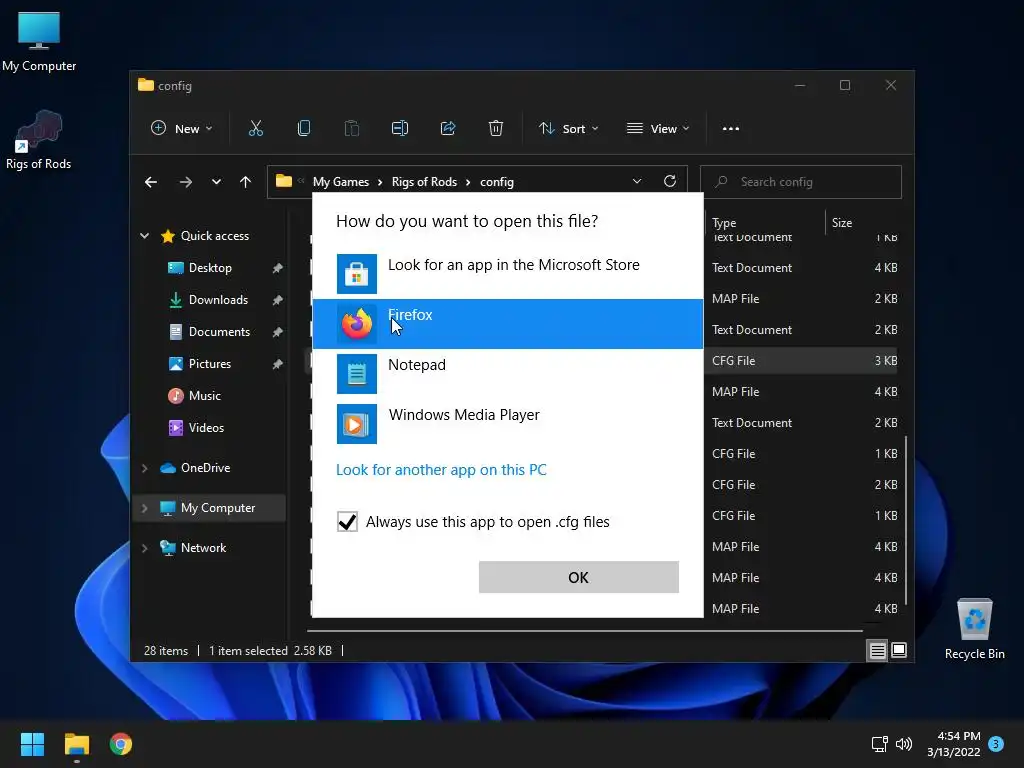
Task: Click the vertical file list scrollbar
Action: 906,520
